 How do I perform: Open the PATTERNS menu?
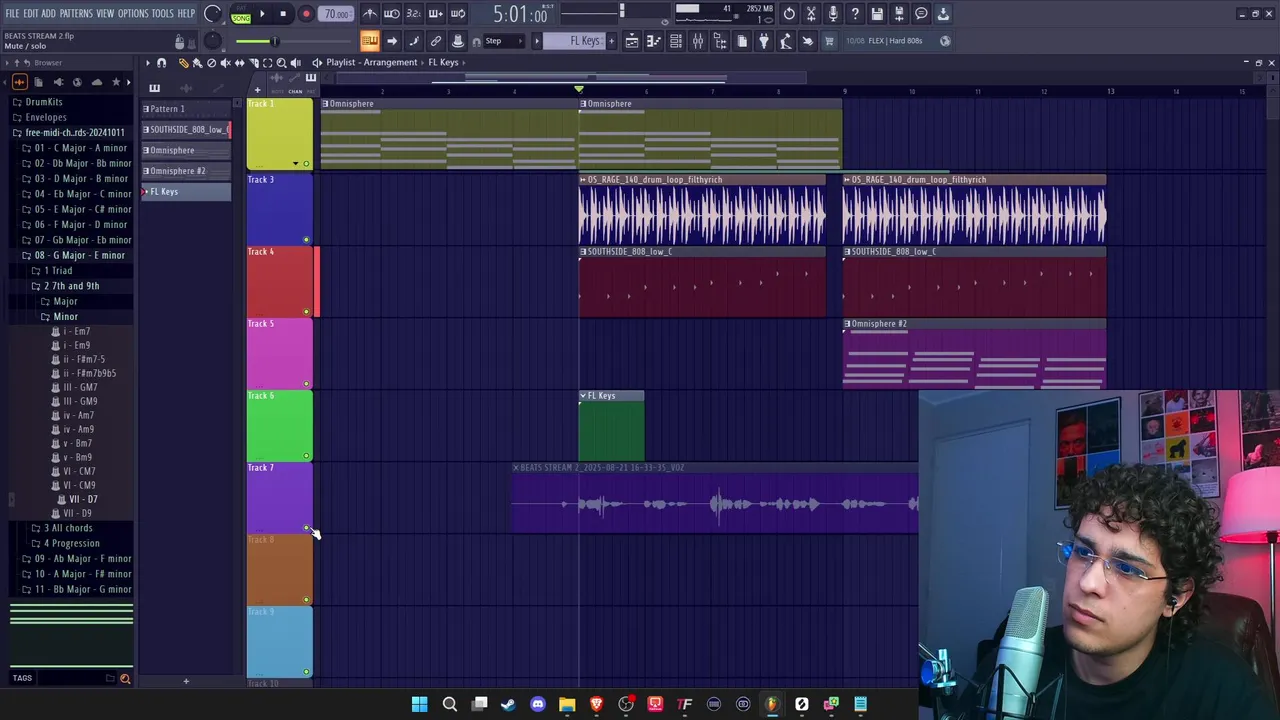click(76, 14)
